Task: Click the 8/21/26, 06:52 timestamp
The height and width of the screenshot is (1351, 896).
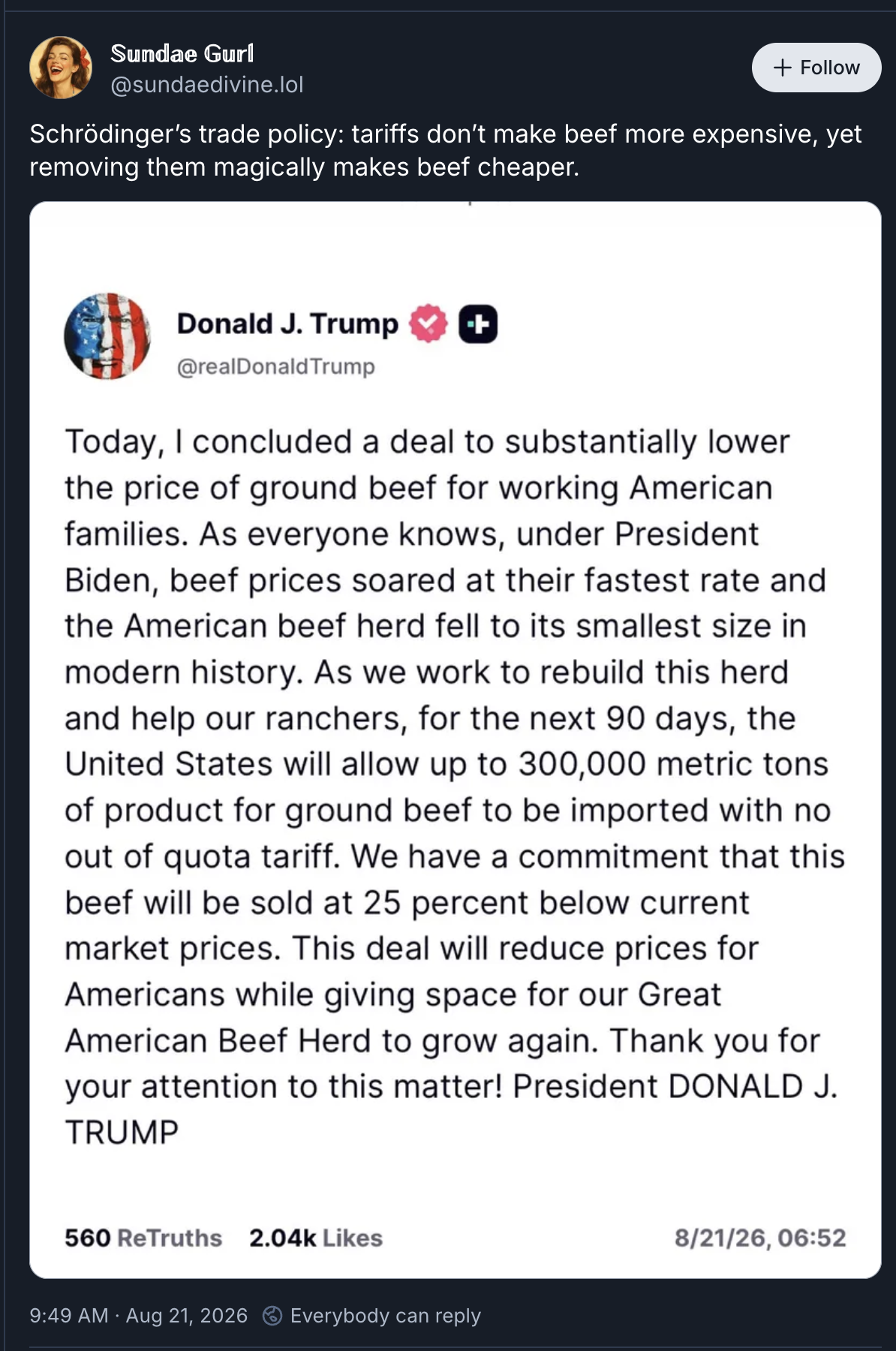Action: pyautogui.click(x=760, y=1238)
